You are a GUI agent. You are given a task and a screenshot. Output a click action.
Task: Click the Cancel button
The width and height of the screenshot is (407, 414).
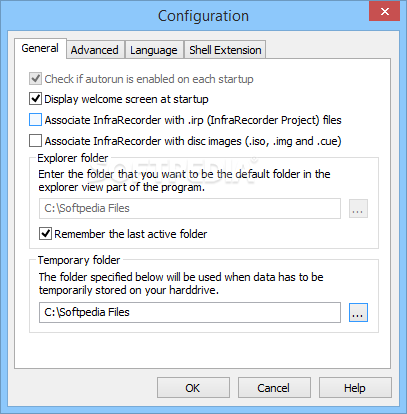coord(274,388)
